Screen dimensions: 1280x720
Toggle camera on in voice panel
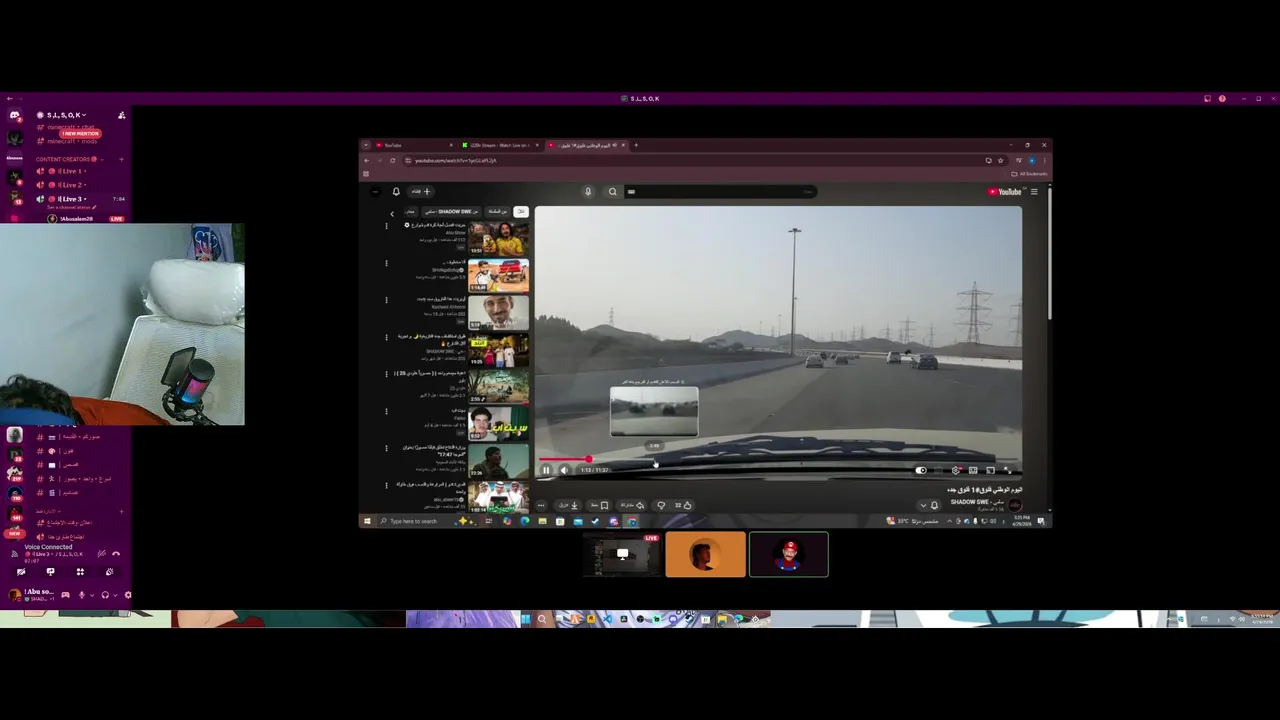pyautogui.click(x=21, y=572)
